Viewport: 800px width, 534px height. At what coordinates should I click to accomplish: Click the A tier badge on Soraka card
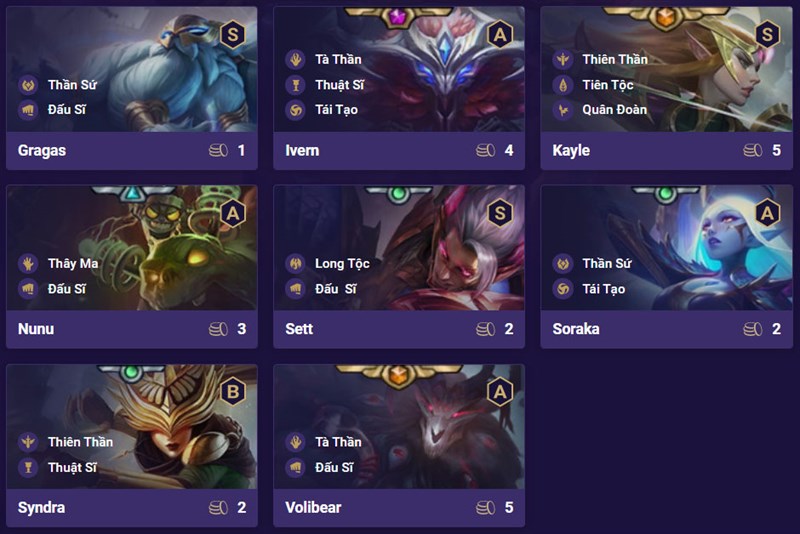pos(767,213)
